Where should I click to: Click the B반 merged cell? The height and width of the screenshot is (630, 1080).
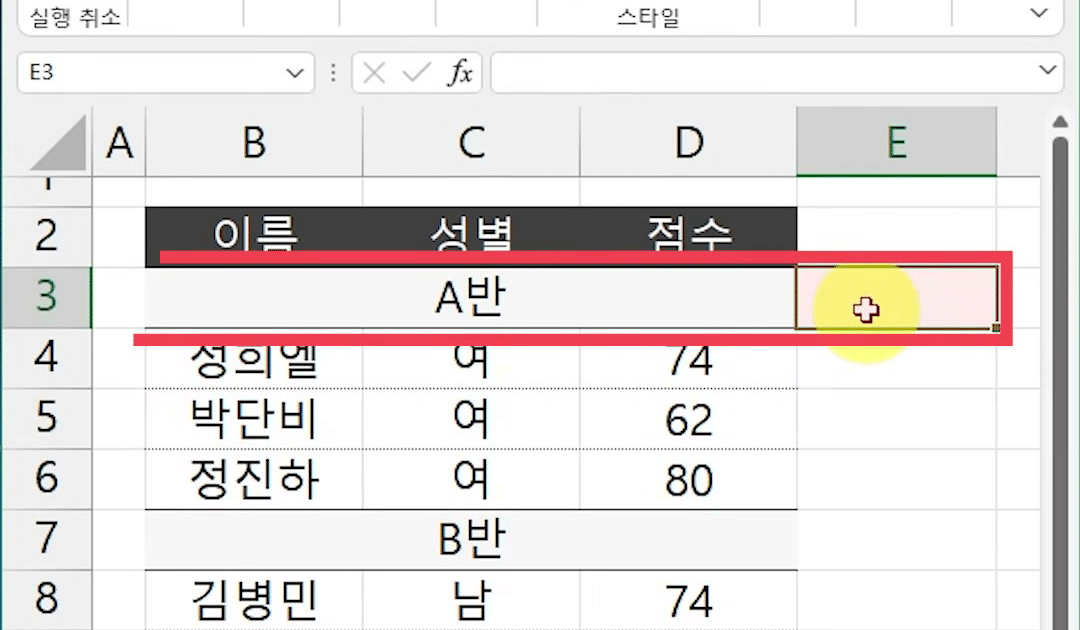(x=471, y=539)
